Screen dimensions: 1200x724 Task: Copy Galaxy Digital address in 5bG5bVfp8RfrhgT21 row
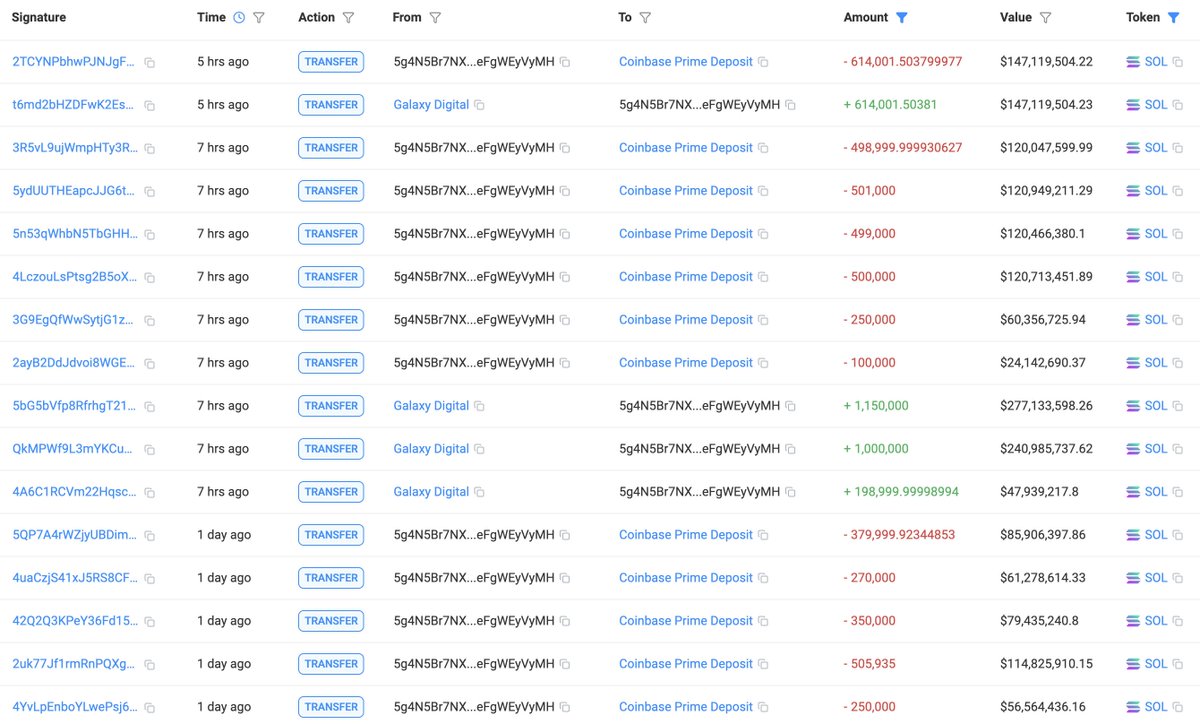(479, 406)
